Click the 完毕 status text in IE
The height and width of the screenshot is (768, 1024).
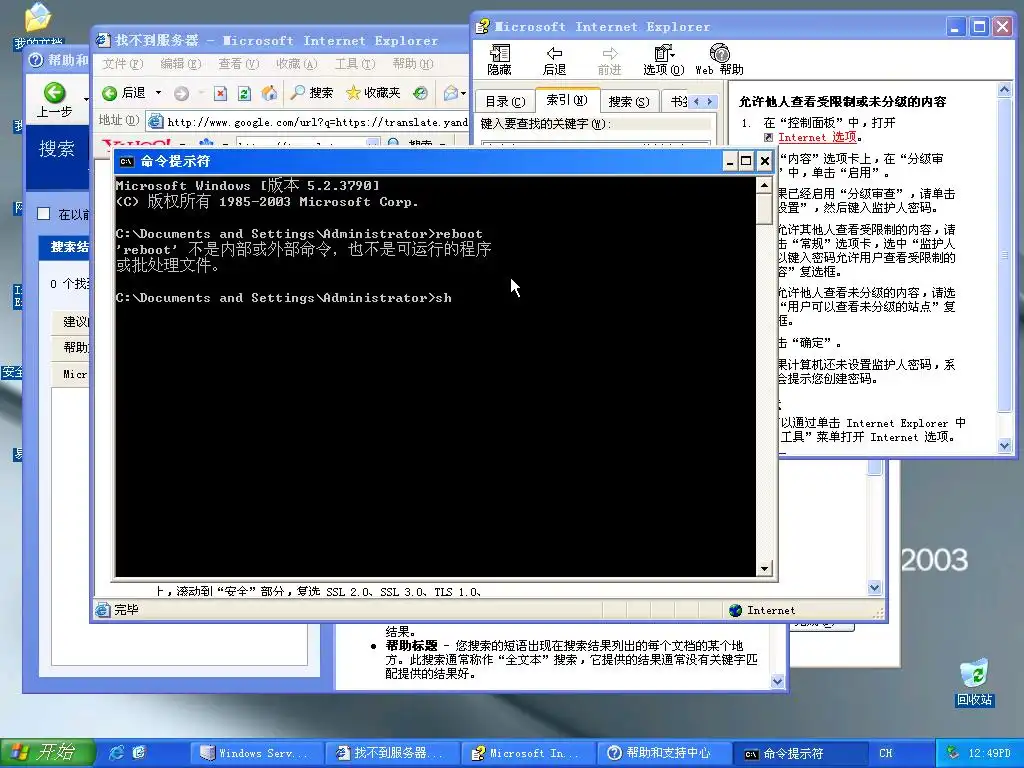pyautogui.click(x=126, y=610)
